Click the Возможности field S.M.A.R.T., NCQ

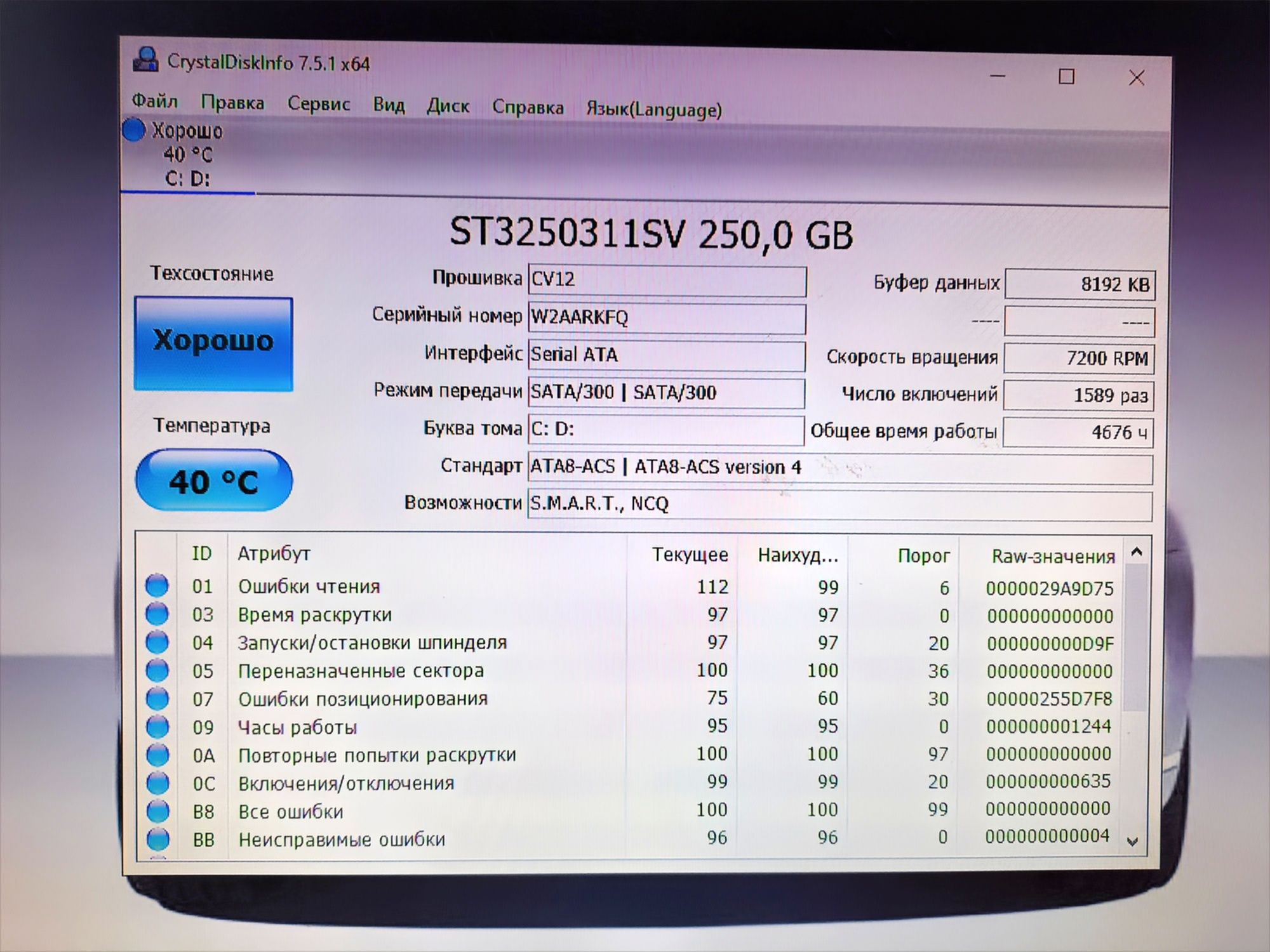click(840, 505)
